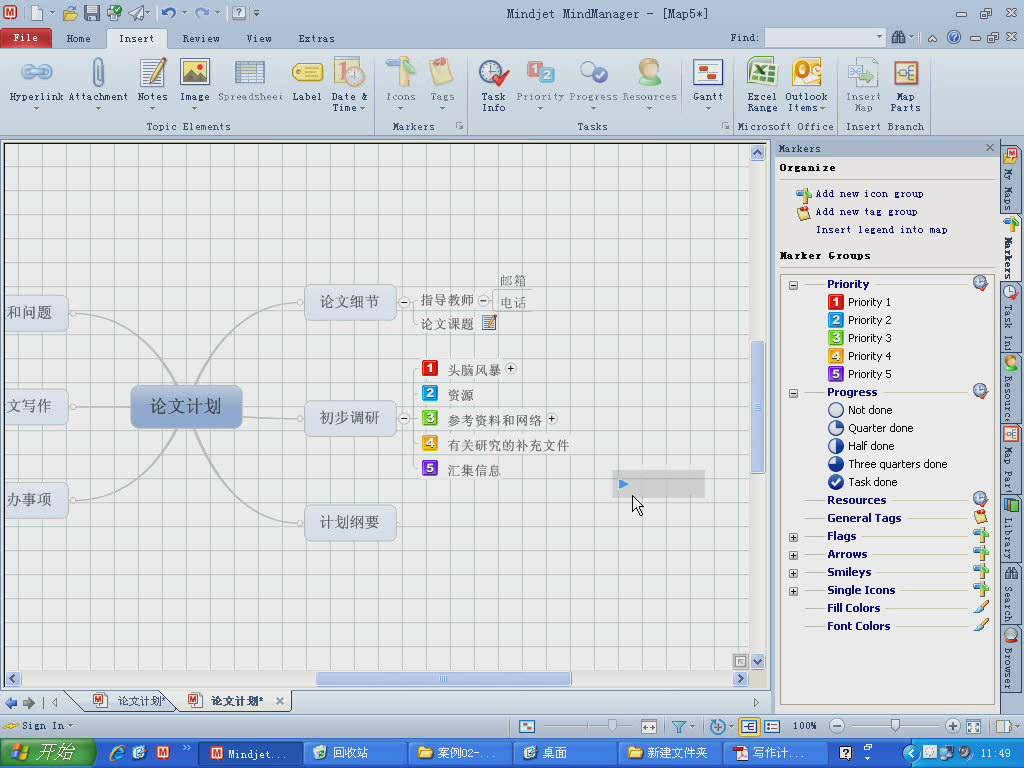Switch to the Home ribbon tab
This screenshot has width=1024, height=768.
[x=78, y=39]
